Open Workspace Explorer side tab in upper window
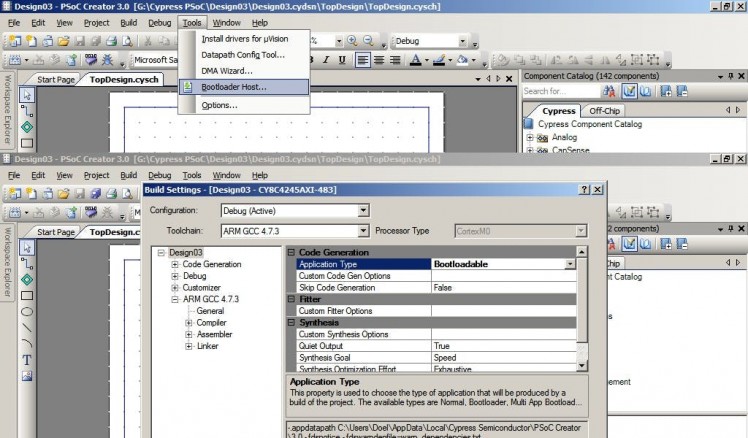748x438 pixels. pyautogui.click(x=7, y=109)
